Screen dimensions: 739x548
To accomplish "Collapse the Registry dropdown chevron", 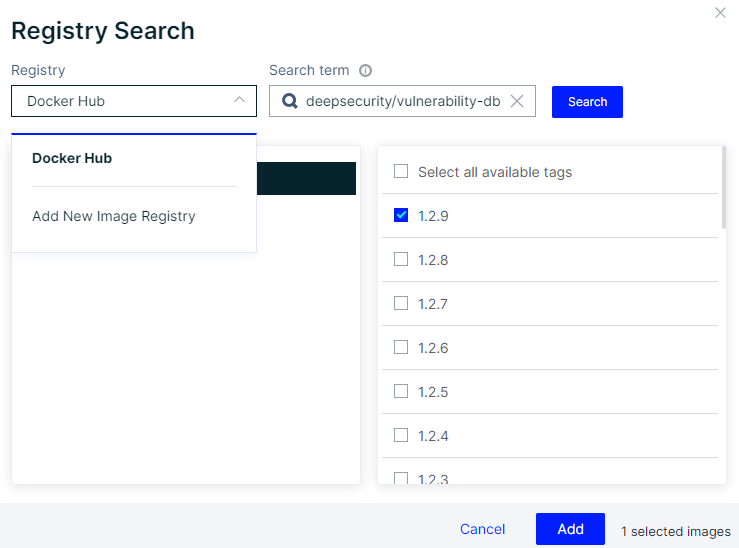I will [x=239, y=100].
